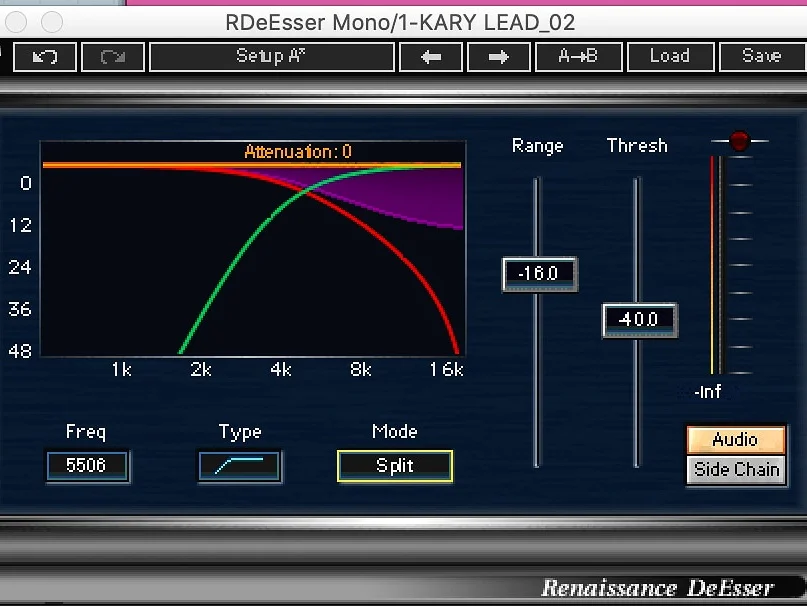Open the Setup A preset menu
The image size is (807, 606).
[x=272, y=57]
